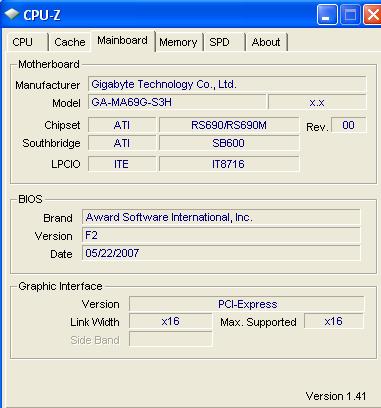Select the SB600 southbridge value
The width and height of the screenshot is (381, 408).
pyautogui.click(x=229, y=143)
